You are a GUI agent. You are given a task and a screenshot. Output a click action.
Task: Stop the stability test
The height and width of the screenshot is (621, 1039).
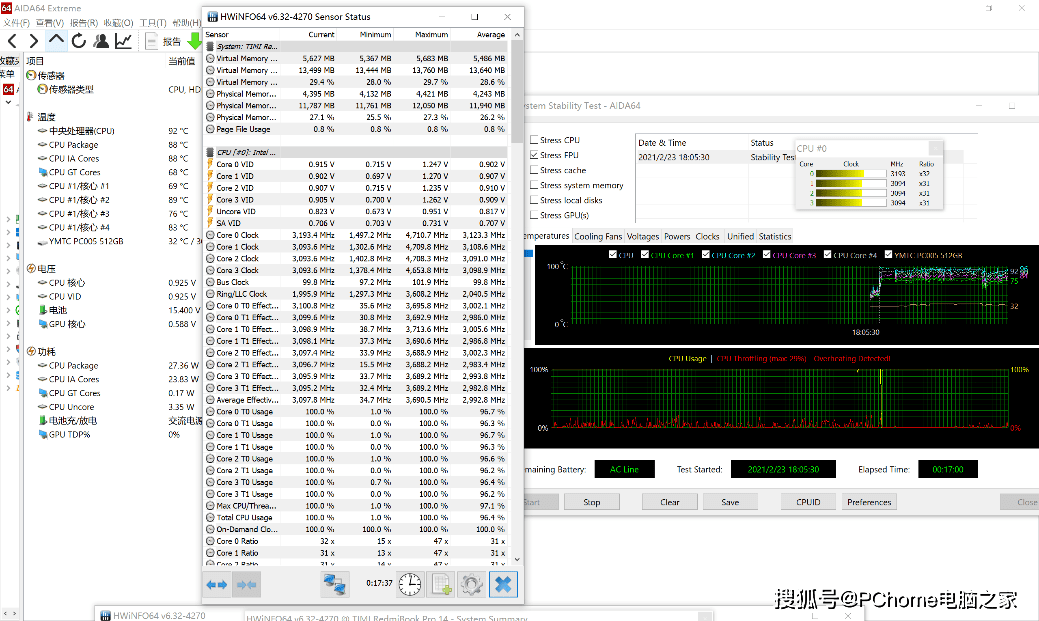[592, 502]
